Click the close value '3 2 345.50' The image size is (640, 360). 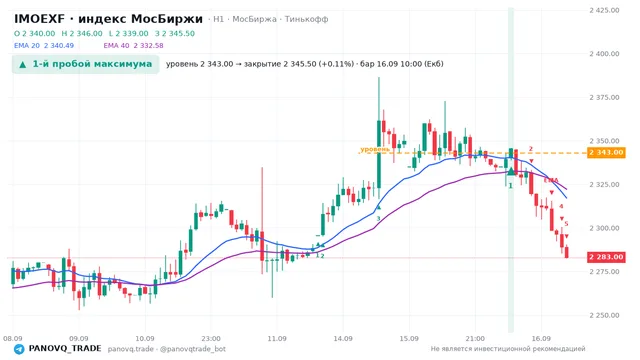coord(175,33)
